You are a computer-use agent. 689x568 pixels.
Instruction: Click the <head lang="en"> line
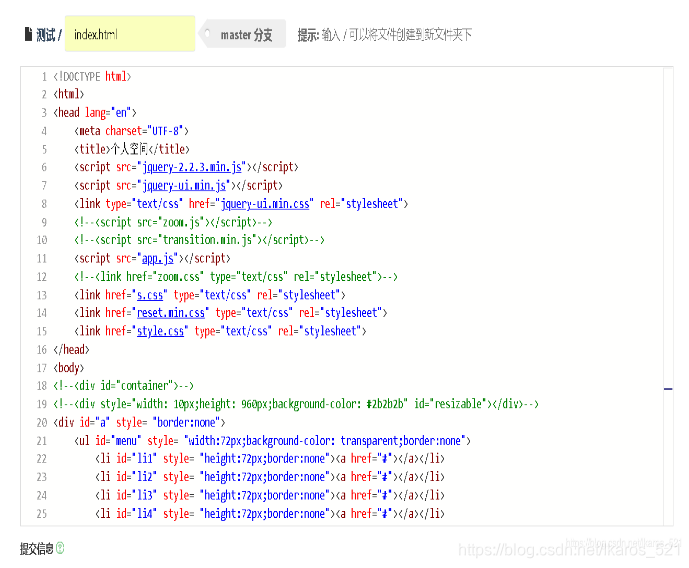click(95, 113)
